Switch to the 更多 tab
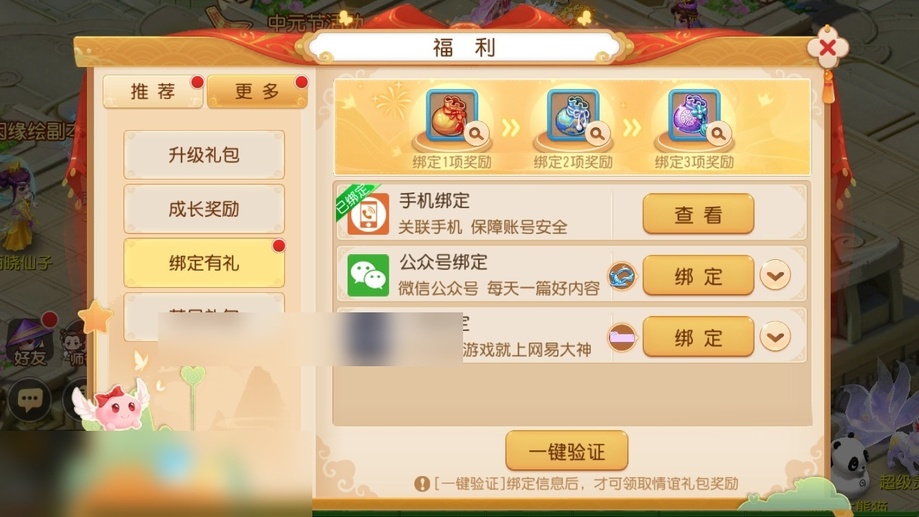Viewport: 919px width, 517px height. click(x=257, y=91)
